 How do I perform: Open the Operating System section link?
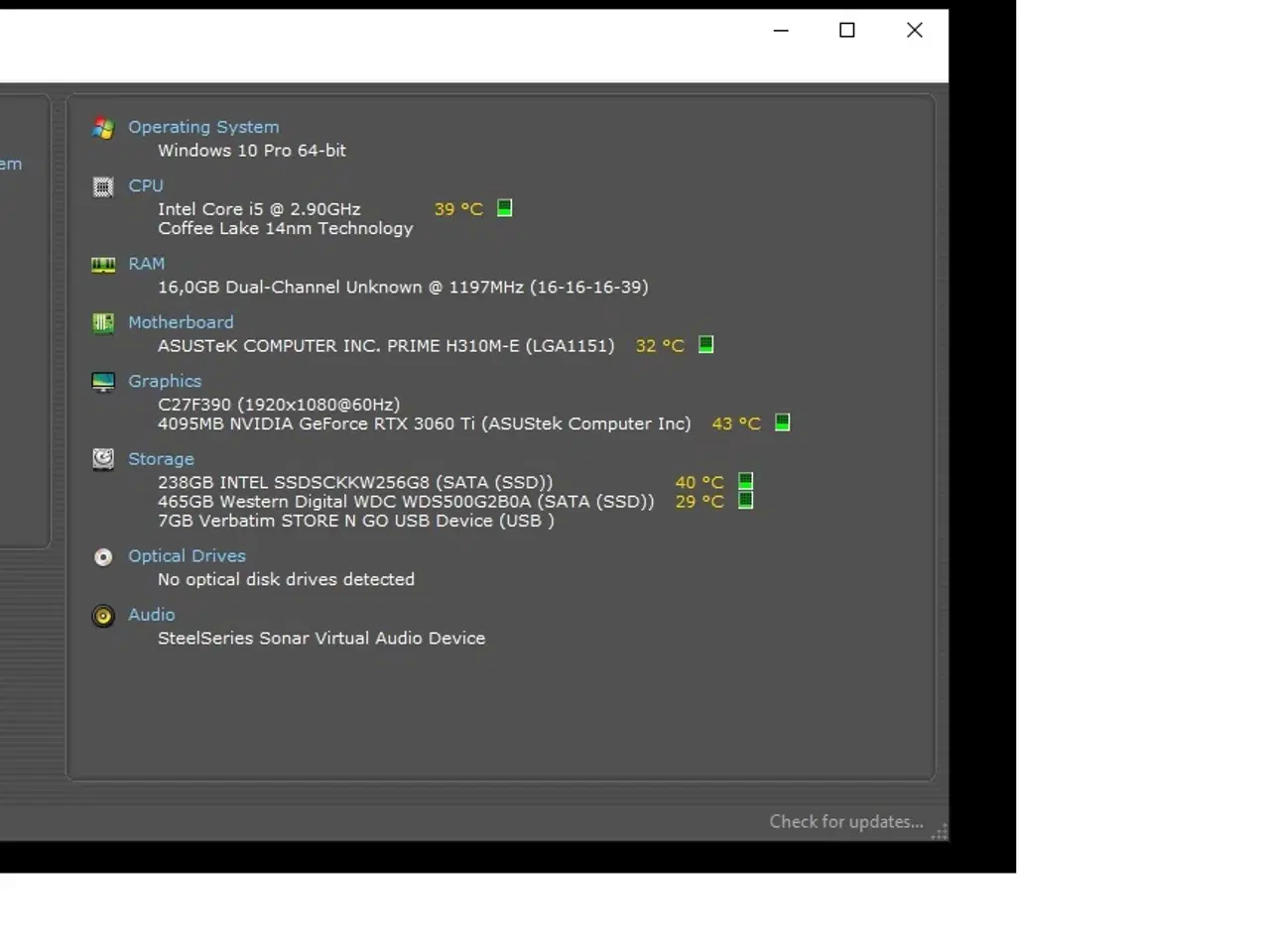tap(203, 127)
